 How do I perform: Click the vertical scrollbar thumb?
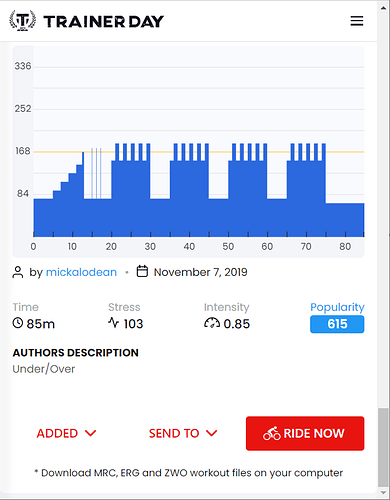[x=383, y=448]
